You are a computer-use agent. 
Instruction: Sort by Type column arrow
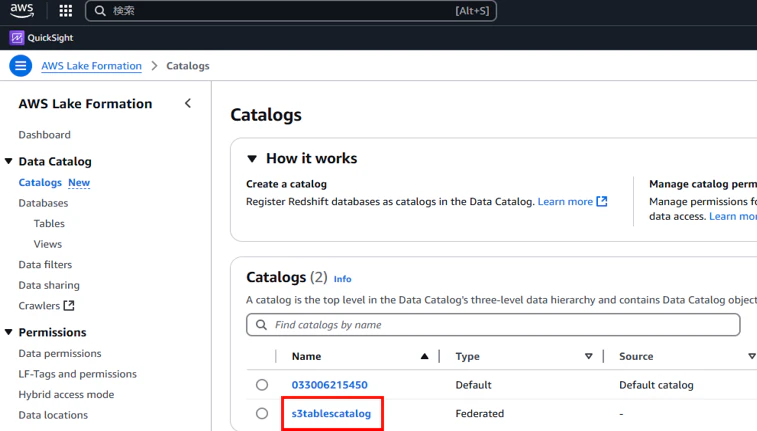589,356
